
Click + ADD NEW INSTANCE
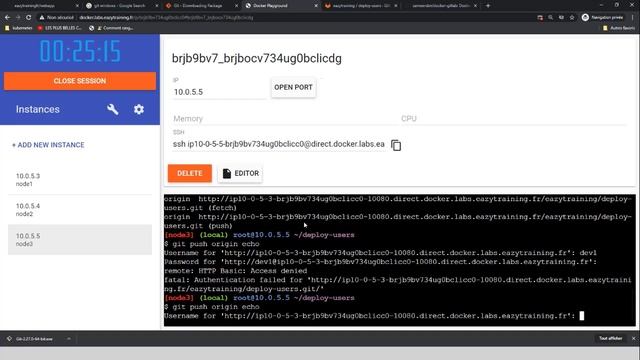click(48, 145)
